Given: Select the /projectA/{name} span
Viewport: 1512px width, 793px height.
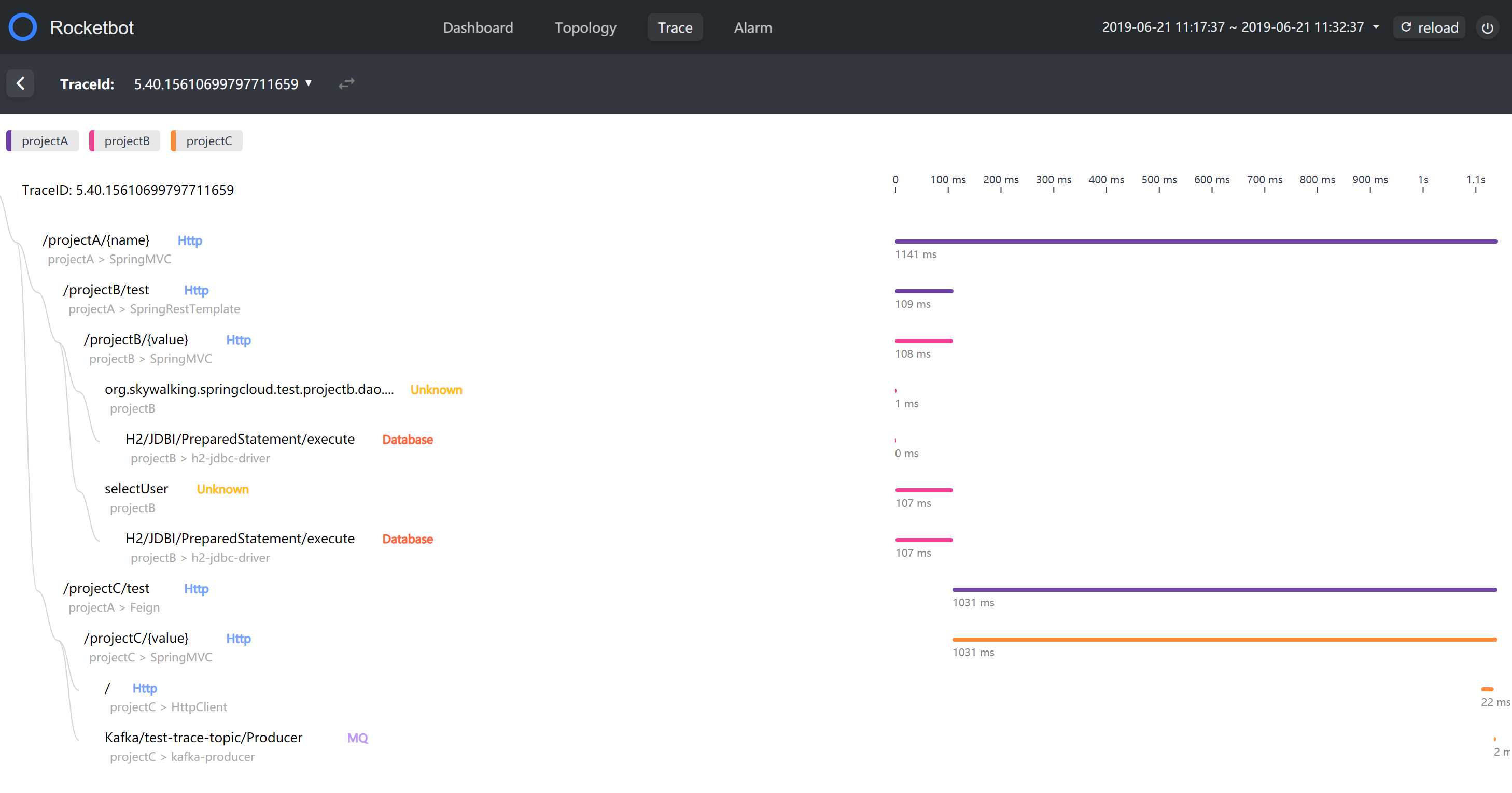Looking at the screenshot, I should (x=96, y=240).
